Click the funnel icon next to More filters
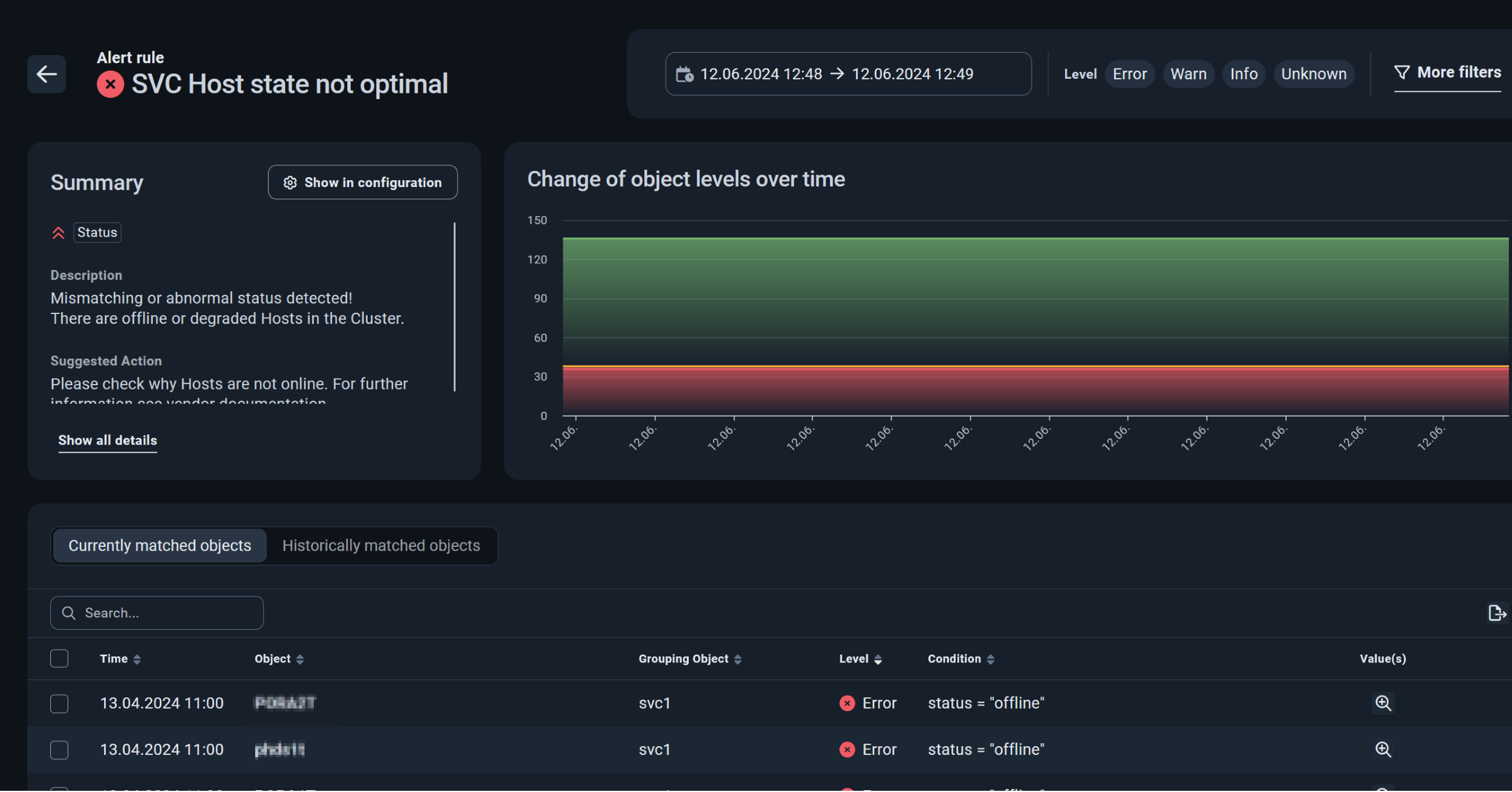This screenshot has height=792, width=1512. click(x=1401, y=73)
